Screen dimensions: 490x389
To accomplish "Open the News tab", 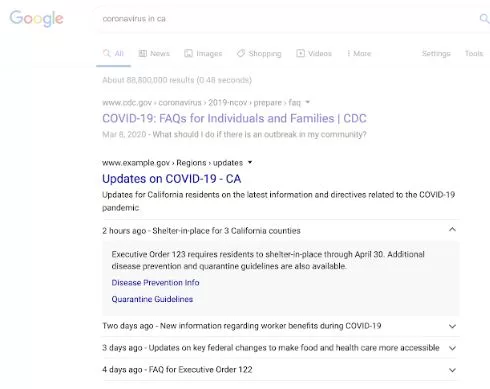I will 154,53.
